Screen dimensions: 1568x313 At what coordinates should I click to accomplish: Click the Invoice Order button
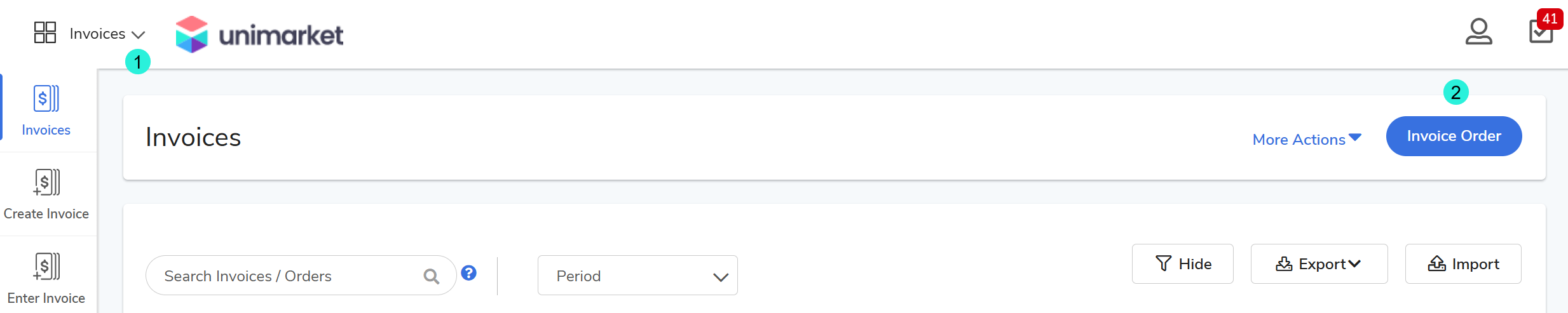[x=1454, y=136]
